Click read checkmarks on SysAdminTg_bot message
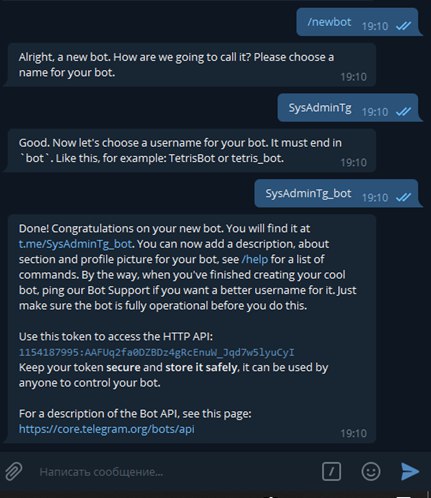This screenshot has width=431, height=498. [x=403, y=197]
